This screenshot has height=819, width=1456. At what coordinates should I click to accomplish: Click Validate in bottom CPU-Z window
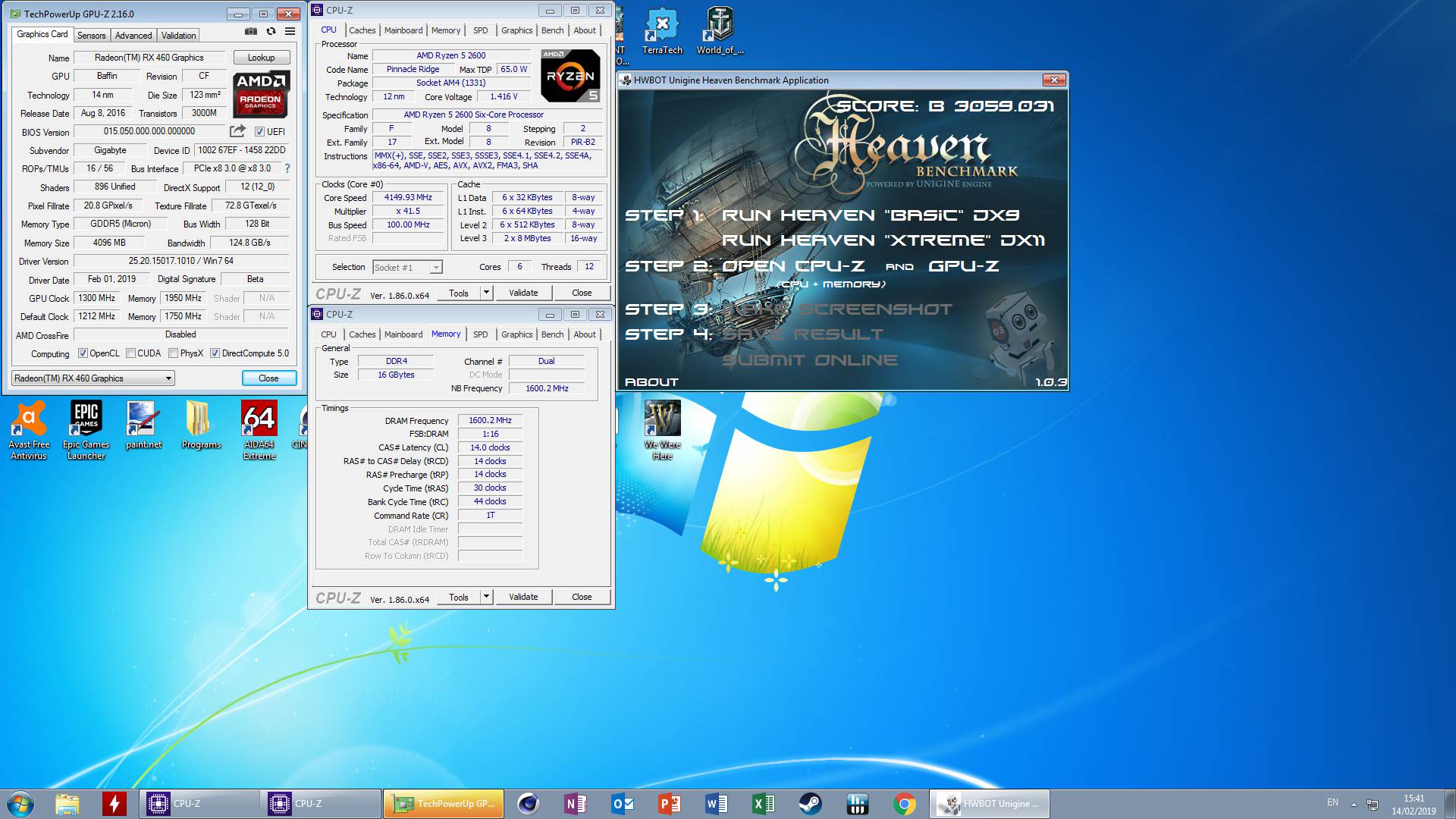click(x=523, y=597)
